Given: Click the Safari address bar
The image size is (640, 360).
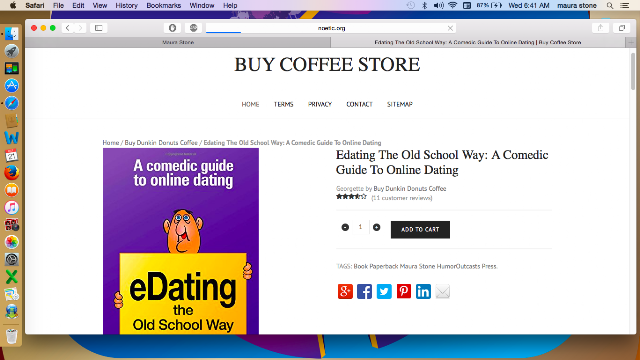Looking at the screenshot, I should tap(331, 28).
